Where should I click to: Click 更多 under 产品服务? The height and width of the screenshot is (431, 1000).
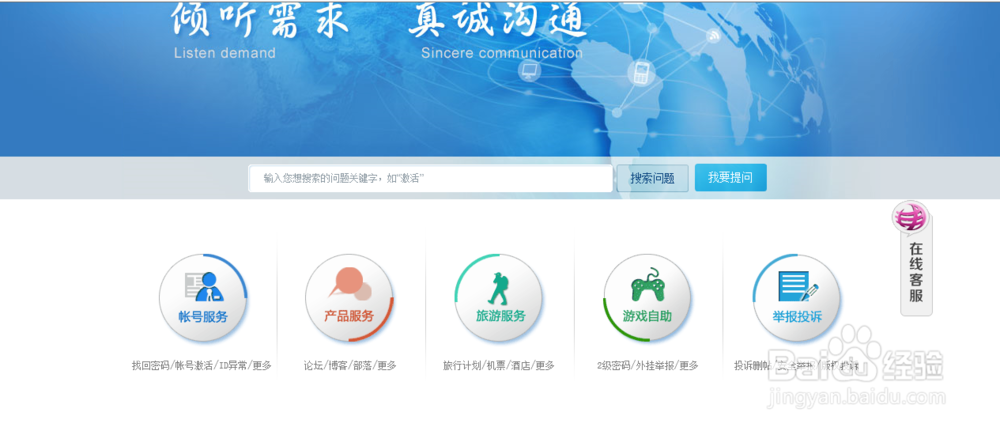pos(386,366)
